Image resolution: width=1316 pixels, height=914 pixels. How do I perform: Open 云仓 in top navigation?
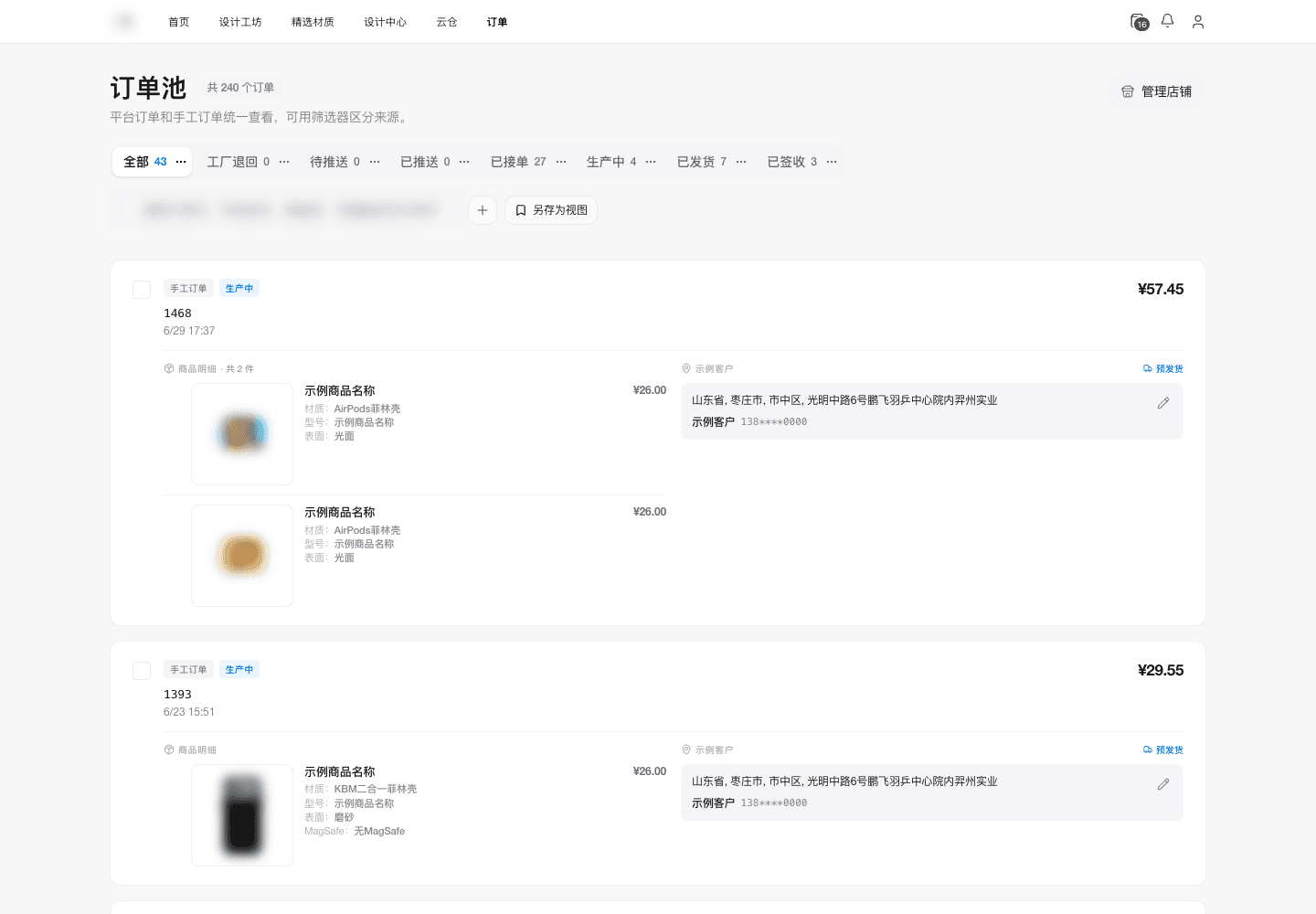pos(447,22)
